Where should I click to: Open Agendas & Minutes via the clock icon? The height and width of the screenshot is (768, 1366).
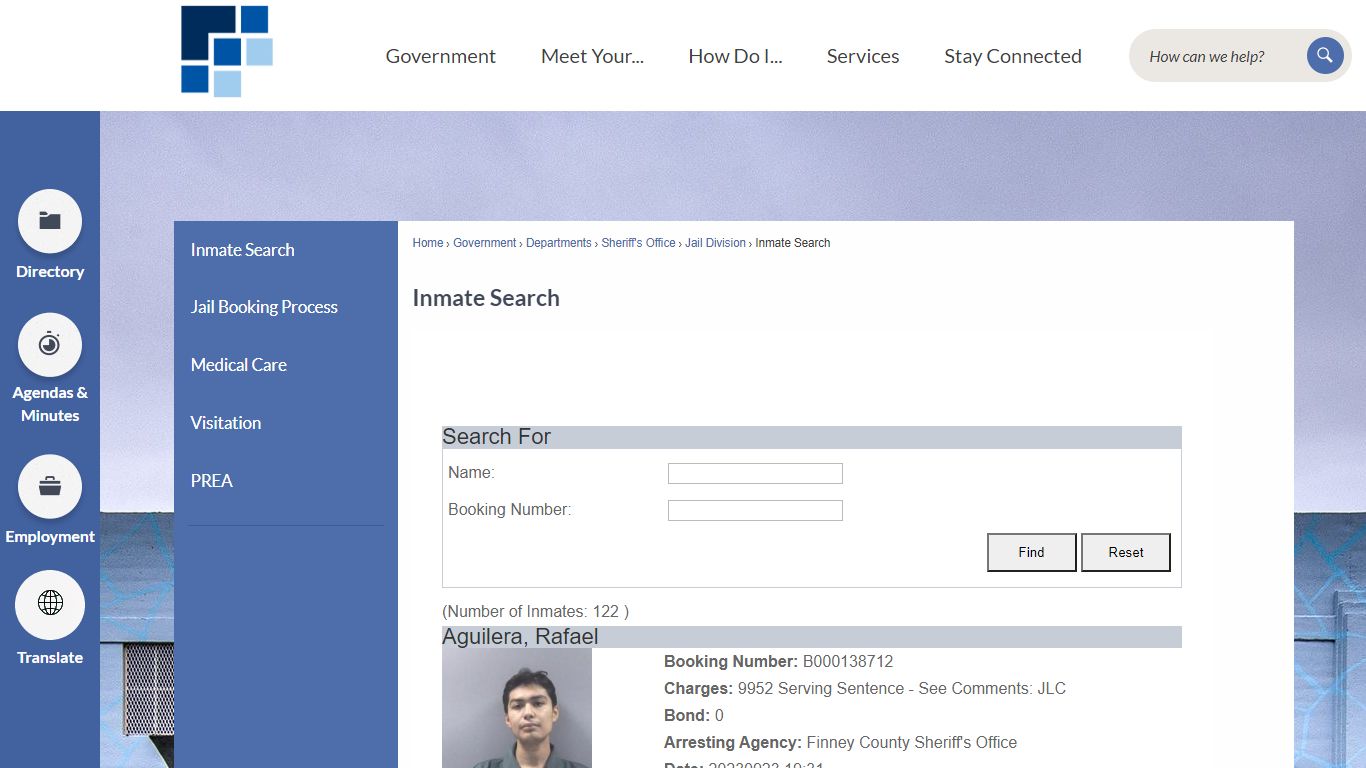click(50, 343)
